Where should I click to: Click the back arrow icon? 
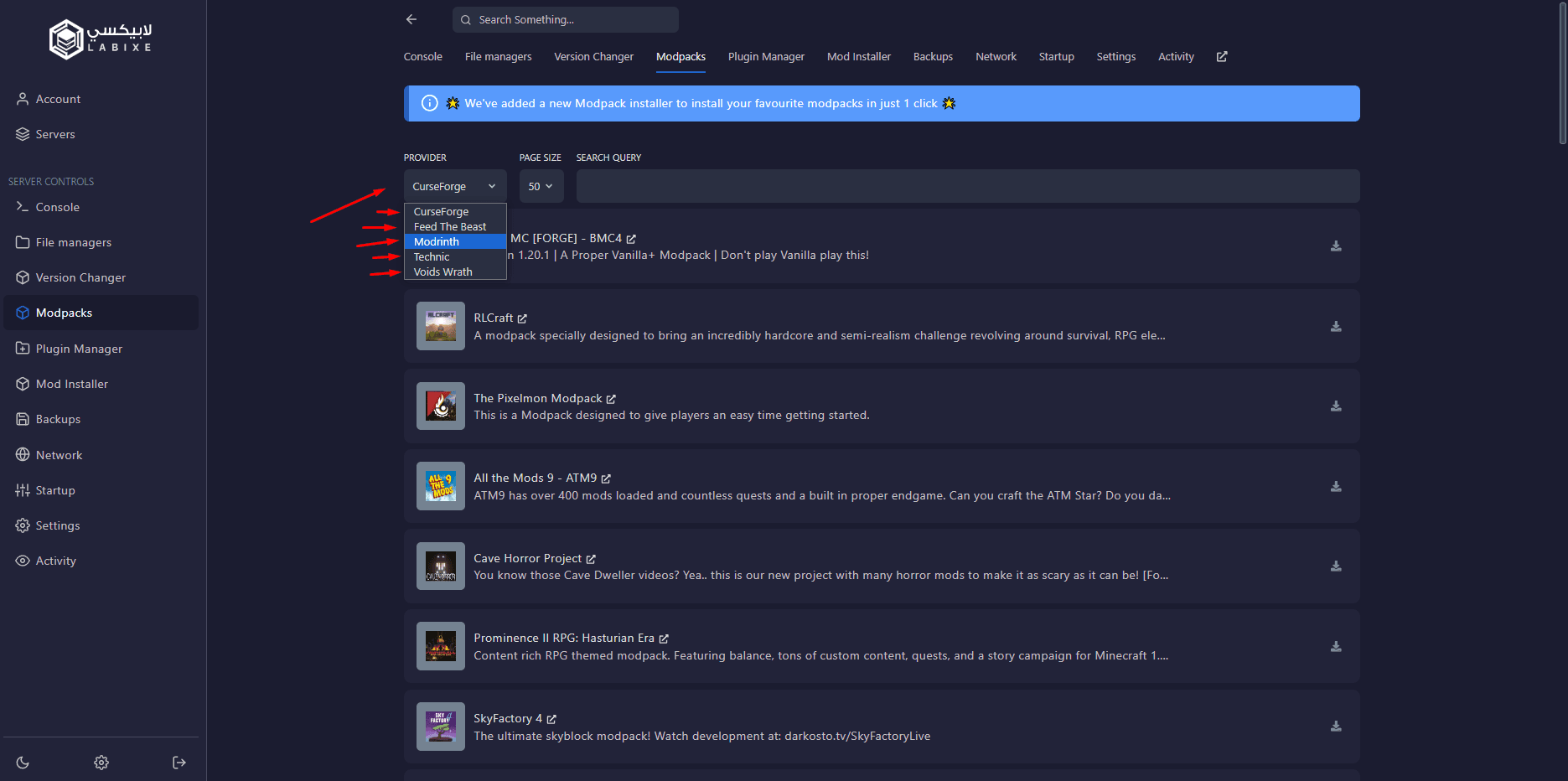411,19
